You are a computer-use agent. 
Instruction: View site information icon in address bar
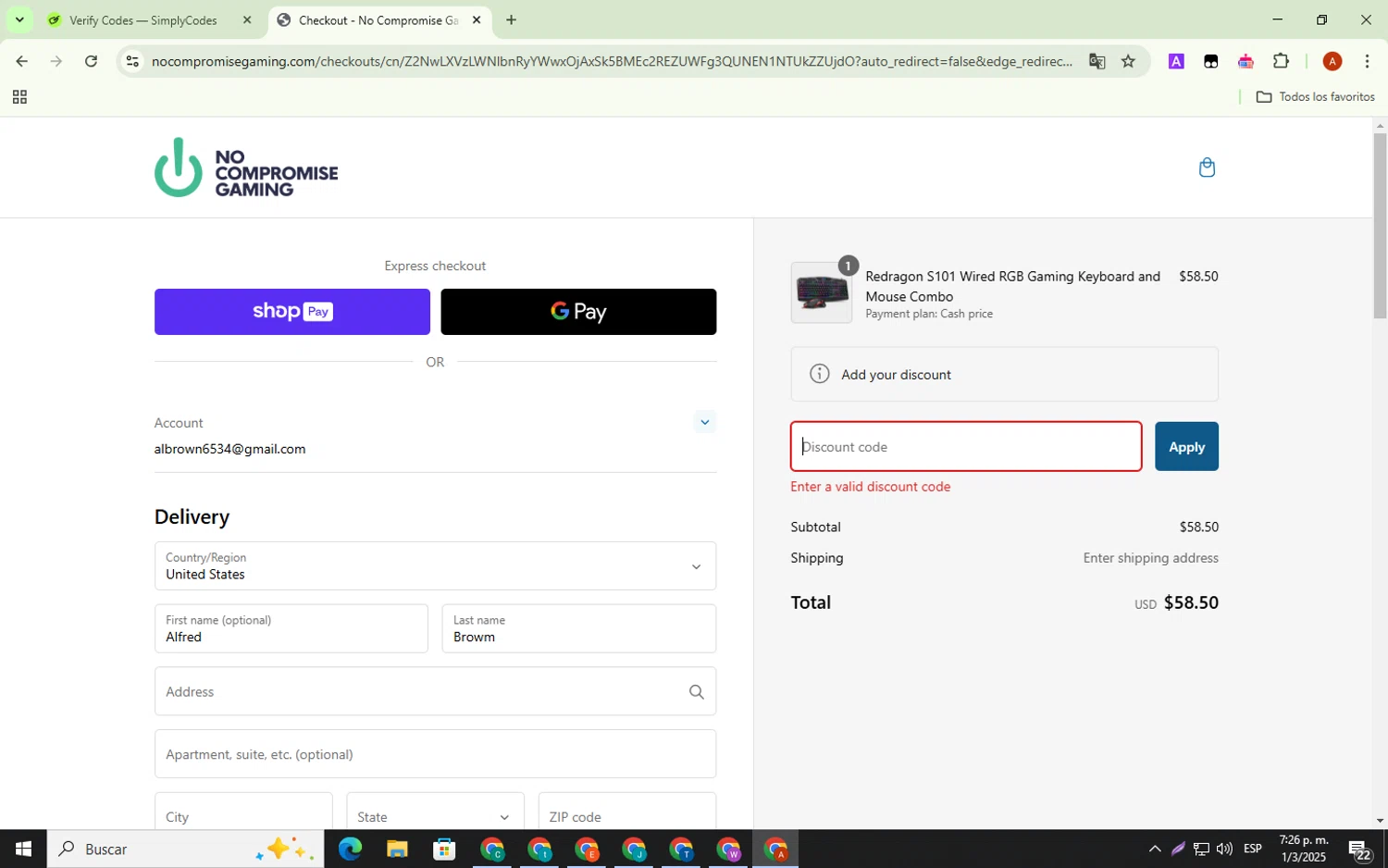point(132,61)
